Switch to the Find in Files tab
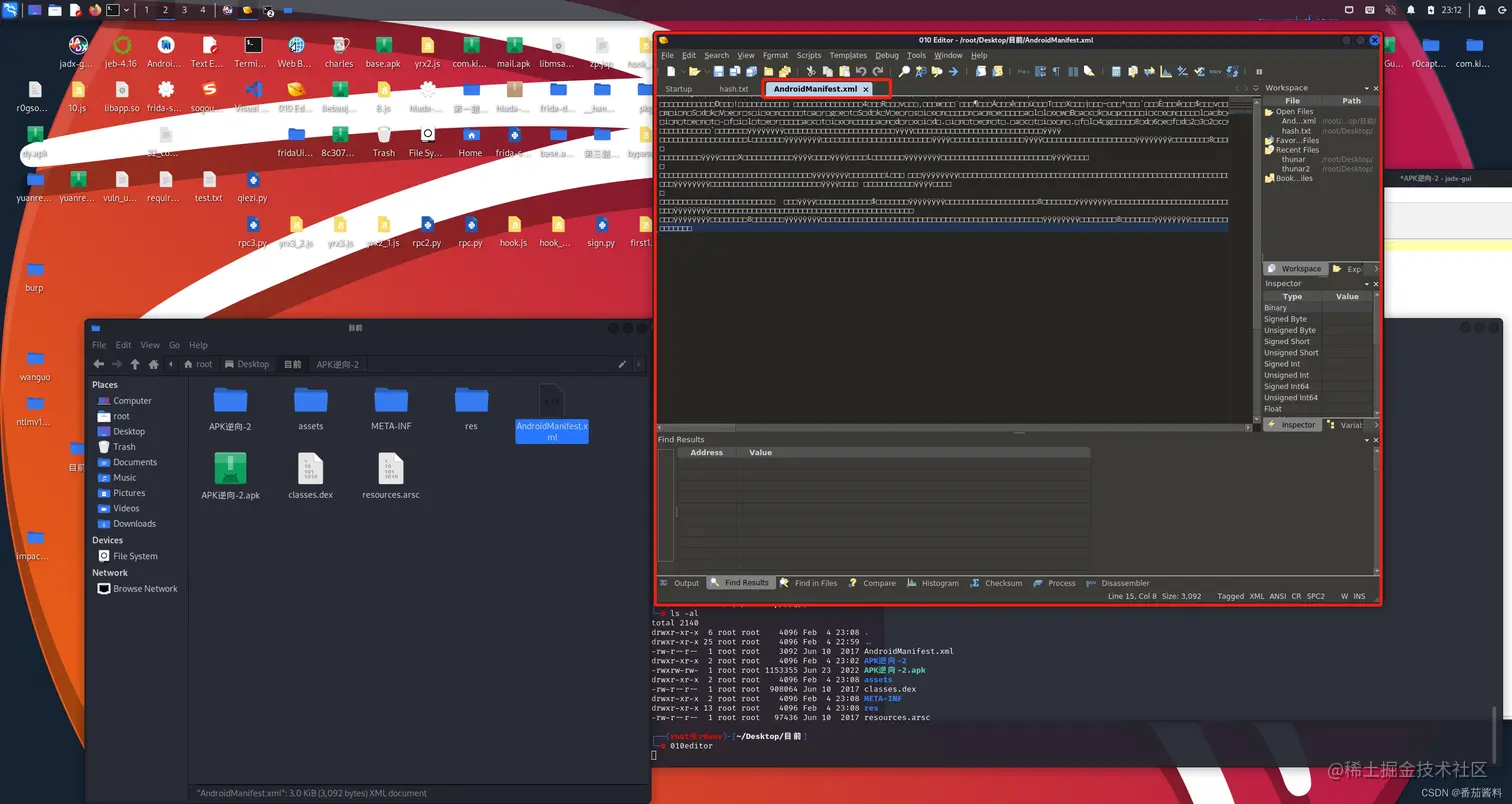The image size is (1512, 804). tap(809, 583)
